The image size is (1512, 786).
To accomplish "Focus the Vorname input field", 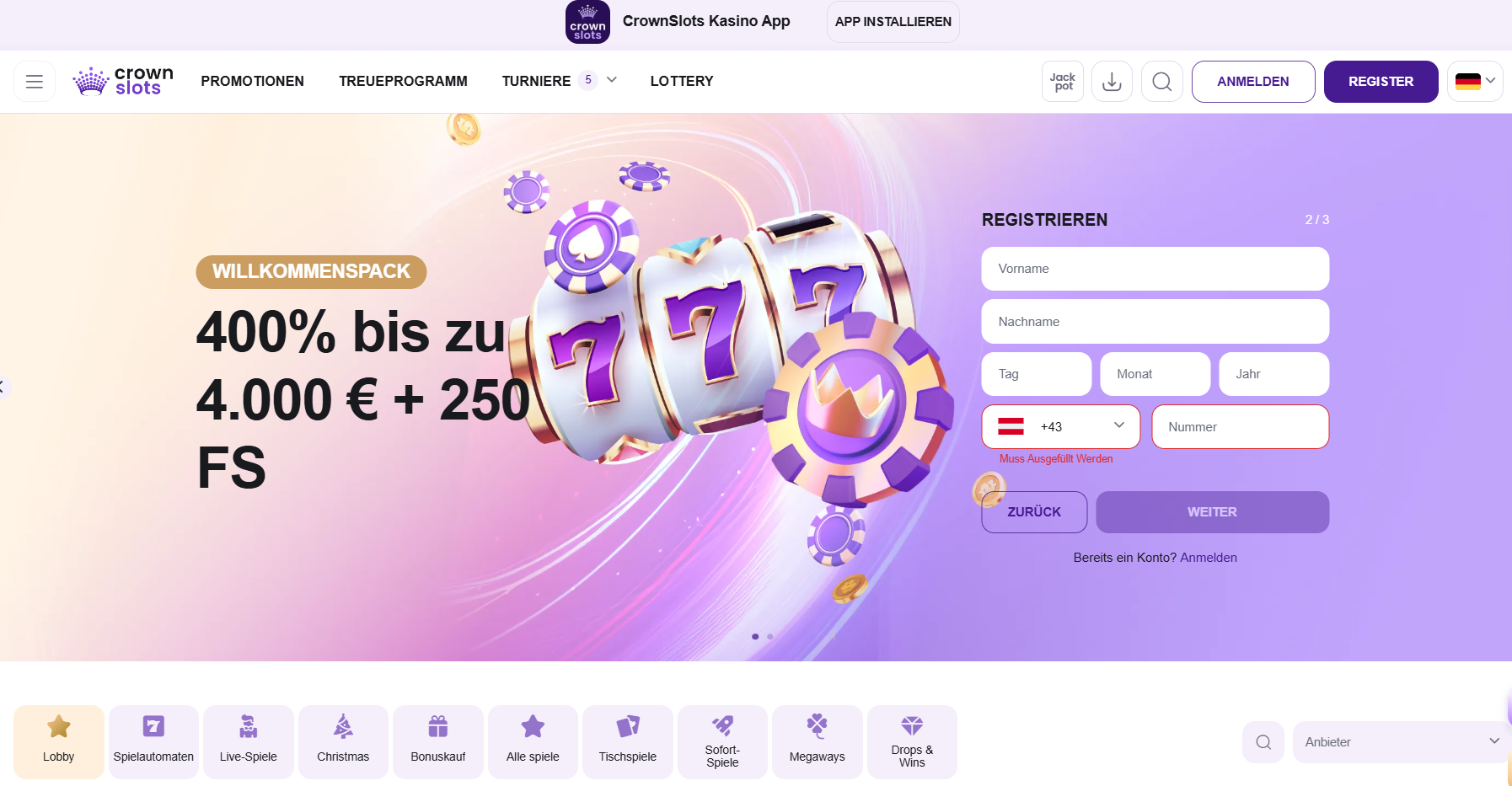I will pyautogui.click(x=1155, y=269).
